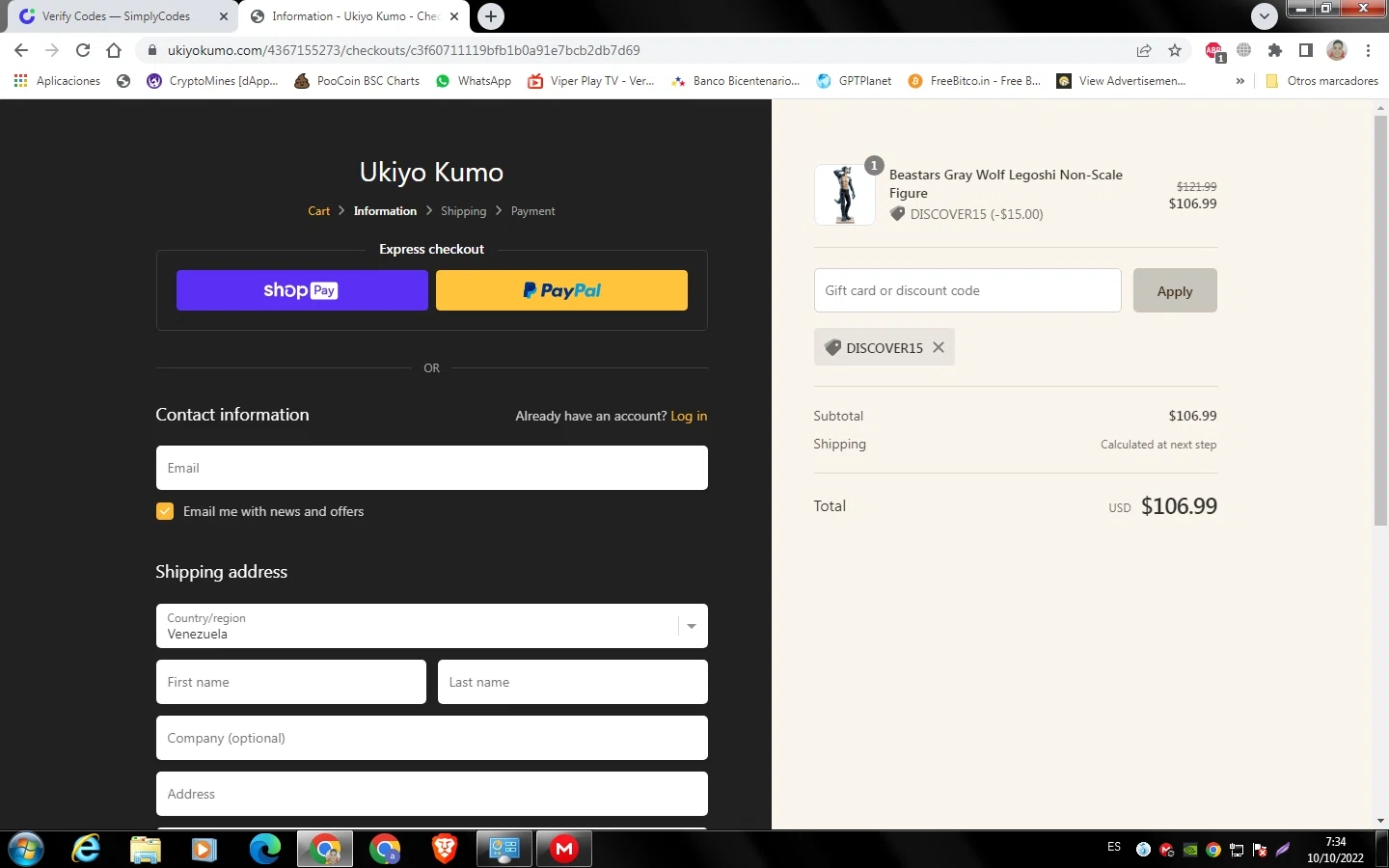Open GPTPlanet bookmark
This screenshot has height=868, width=1389.
click(854, 81)
